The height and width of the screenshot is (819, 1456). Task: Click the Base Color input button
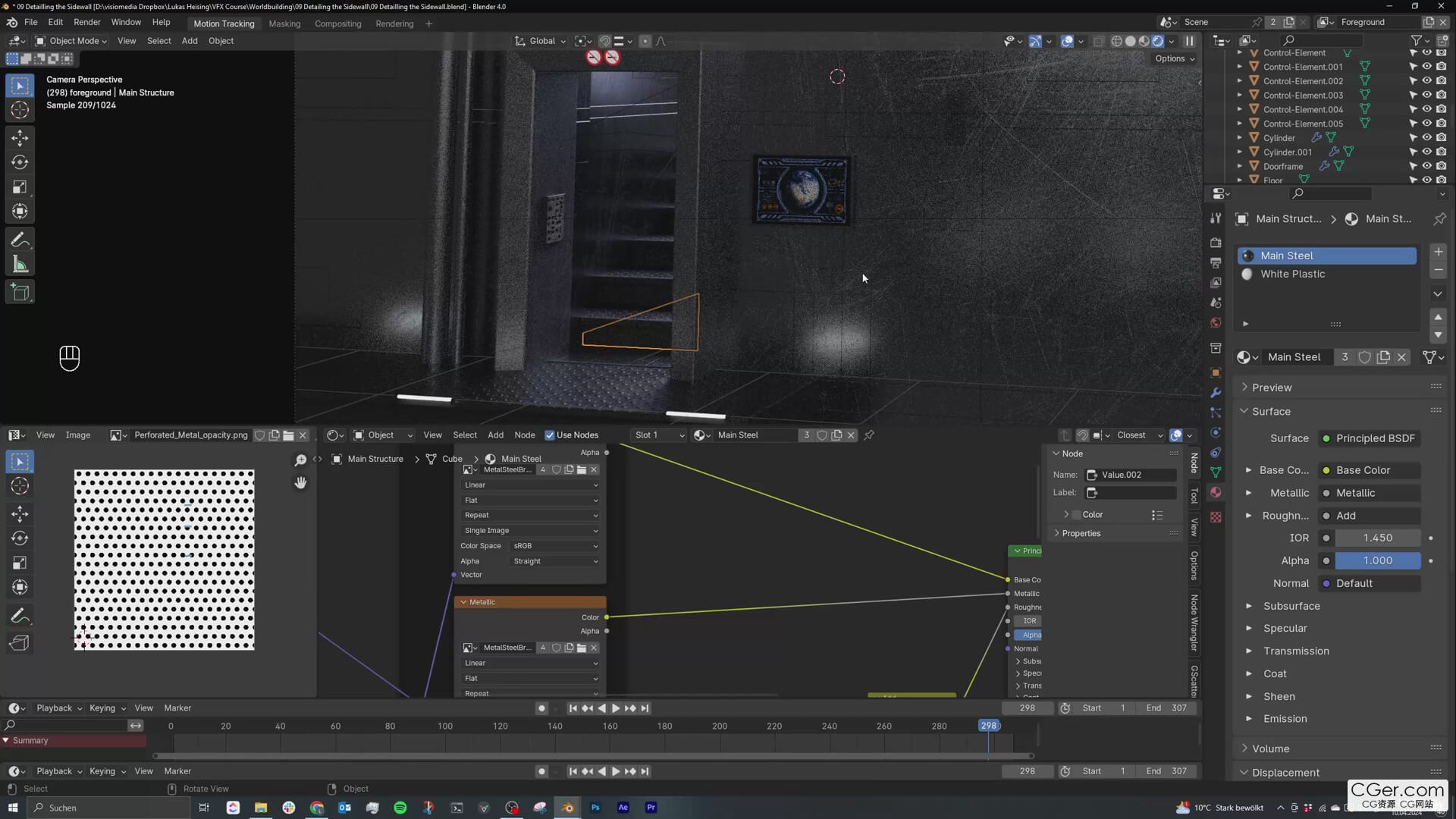point(1370,470)
